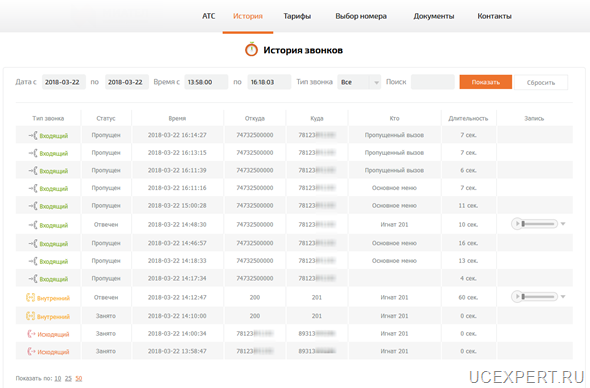
Task: Show 25 entries per page
Action: click(x=68, y=378)
